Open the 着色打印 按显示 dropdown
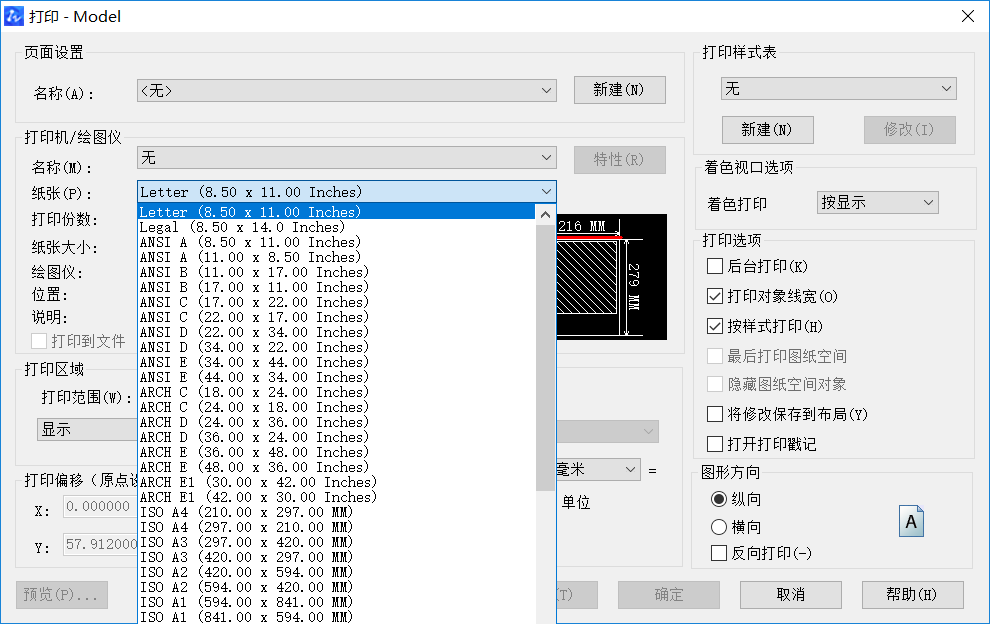The height and width of the screenshot is (624, 990). point(877,202)
